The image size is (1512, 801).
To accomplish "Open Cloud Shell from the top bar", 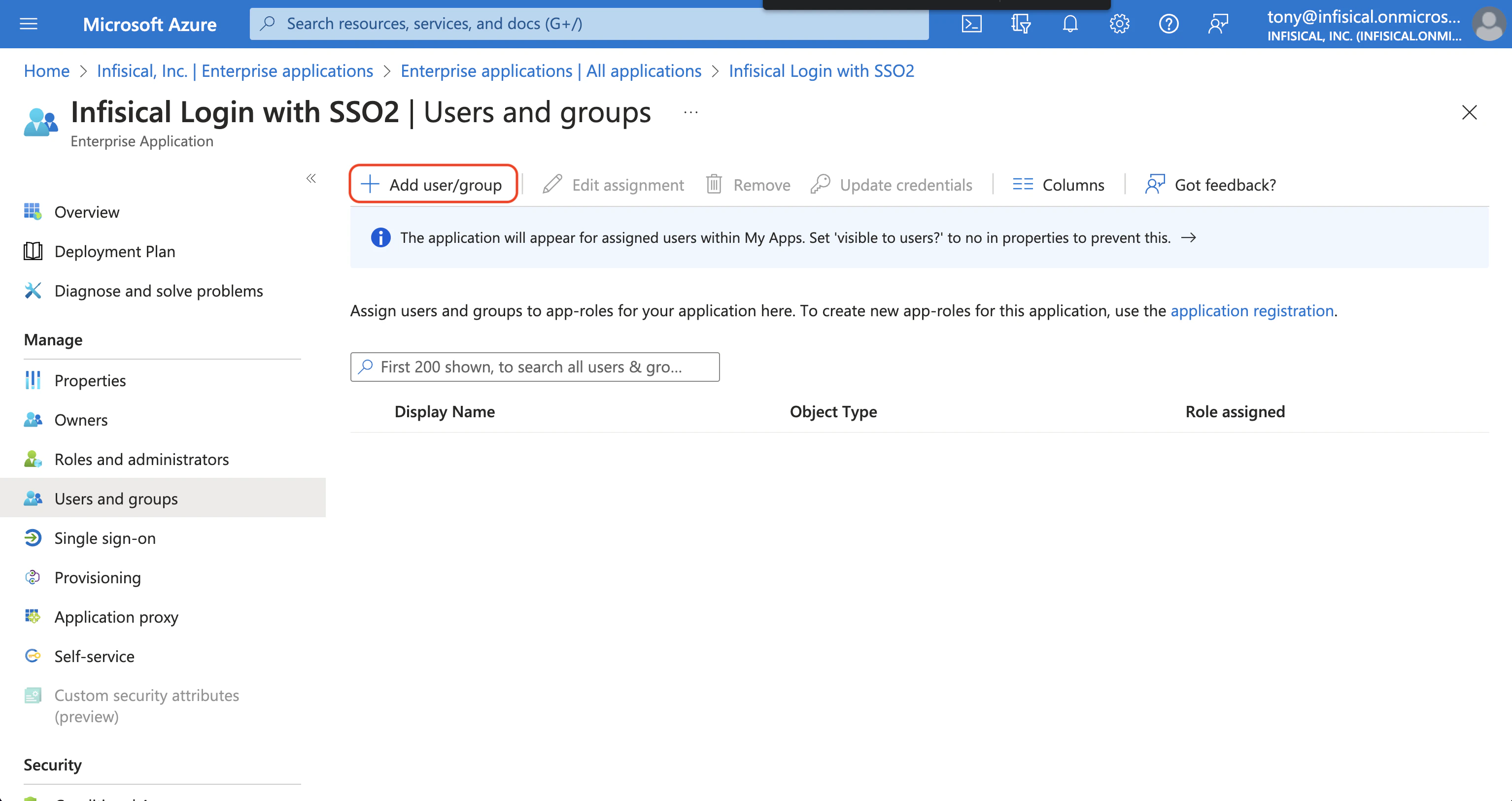I will (971, 24).
